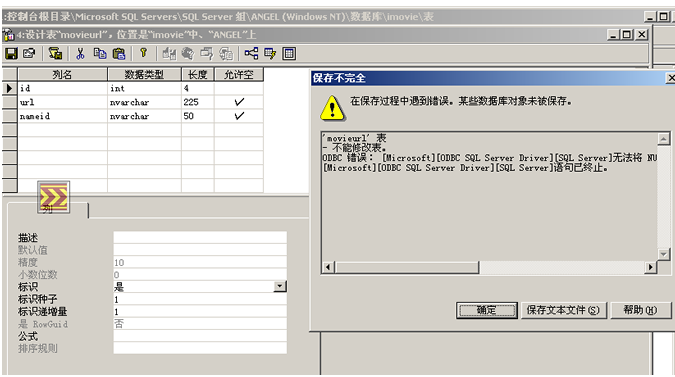
Task: Click the 精度 field showing 10
Action: coord(200,262)
